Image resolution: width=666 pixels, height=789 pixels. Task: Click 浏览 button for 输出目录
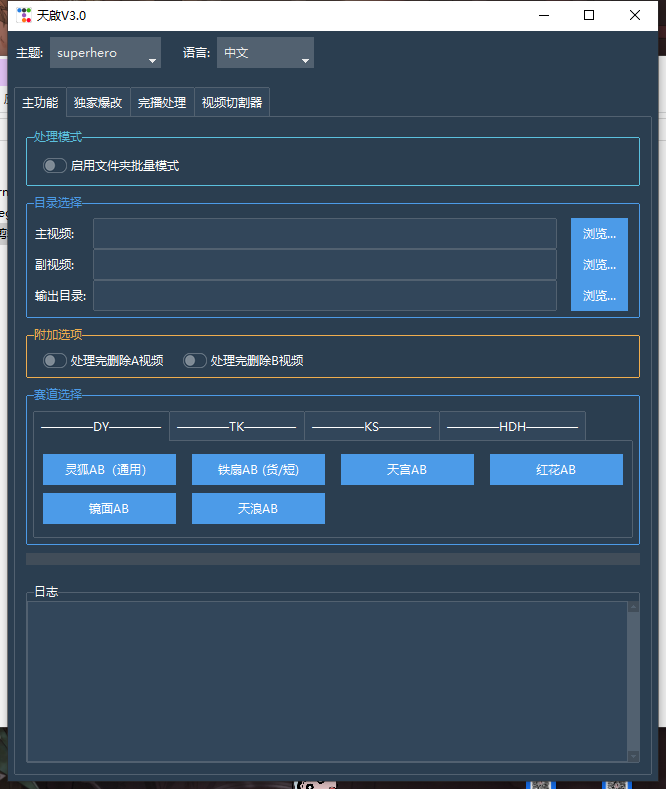click(x=599, y=296)
